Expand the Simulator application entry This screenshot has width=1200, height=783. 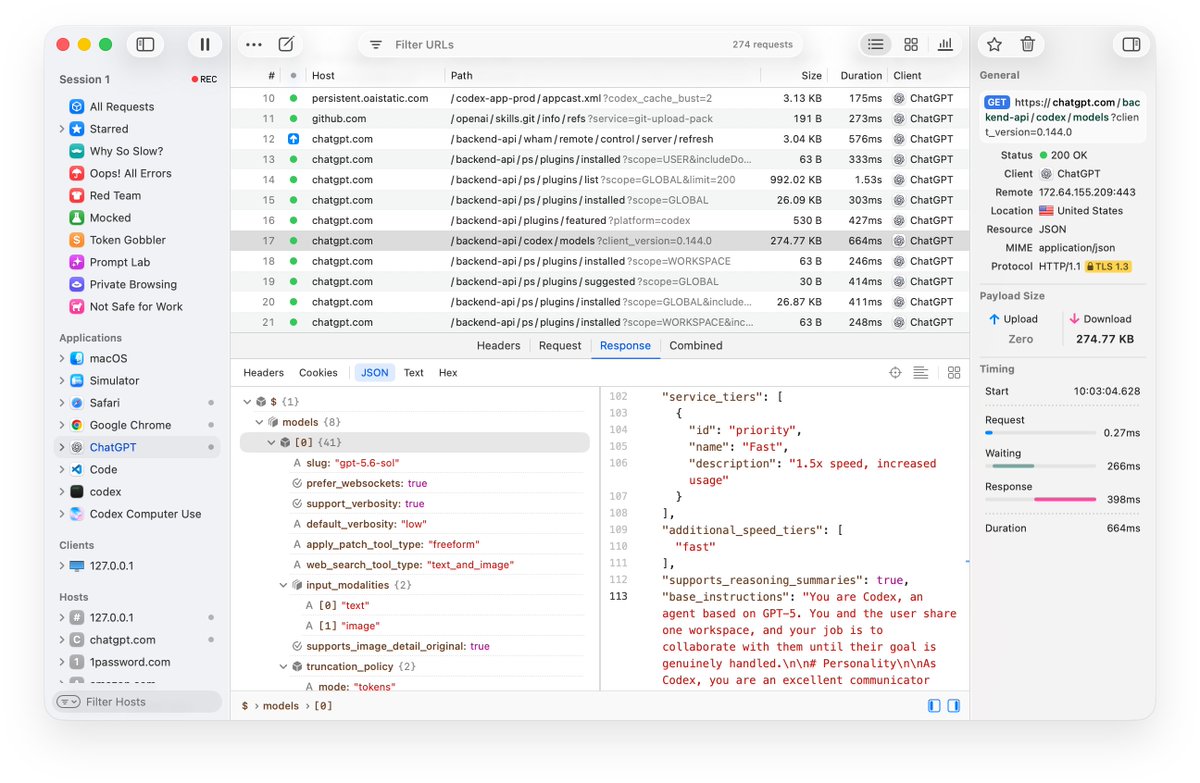[62, 381]
